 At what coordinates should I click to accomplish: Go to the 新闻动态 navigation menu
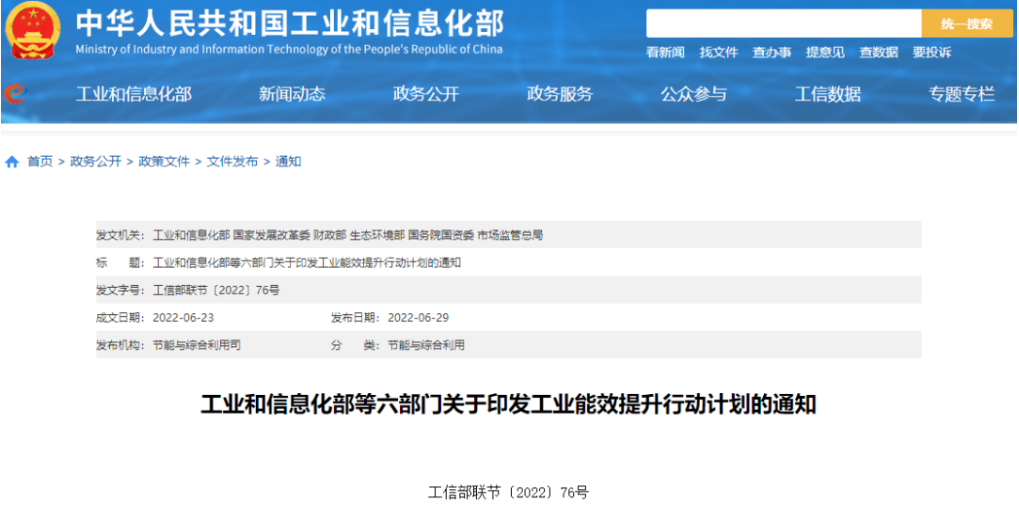pos(292,94)
